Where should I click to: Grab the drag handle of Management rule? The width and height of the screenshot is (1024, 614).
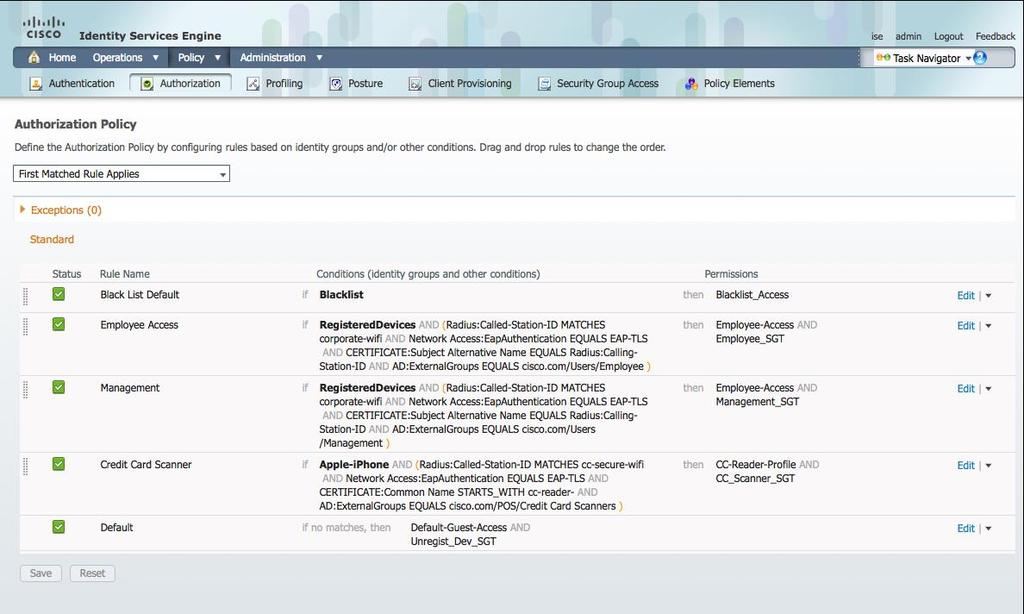click(x=25, y=389)
